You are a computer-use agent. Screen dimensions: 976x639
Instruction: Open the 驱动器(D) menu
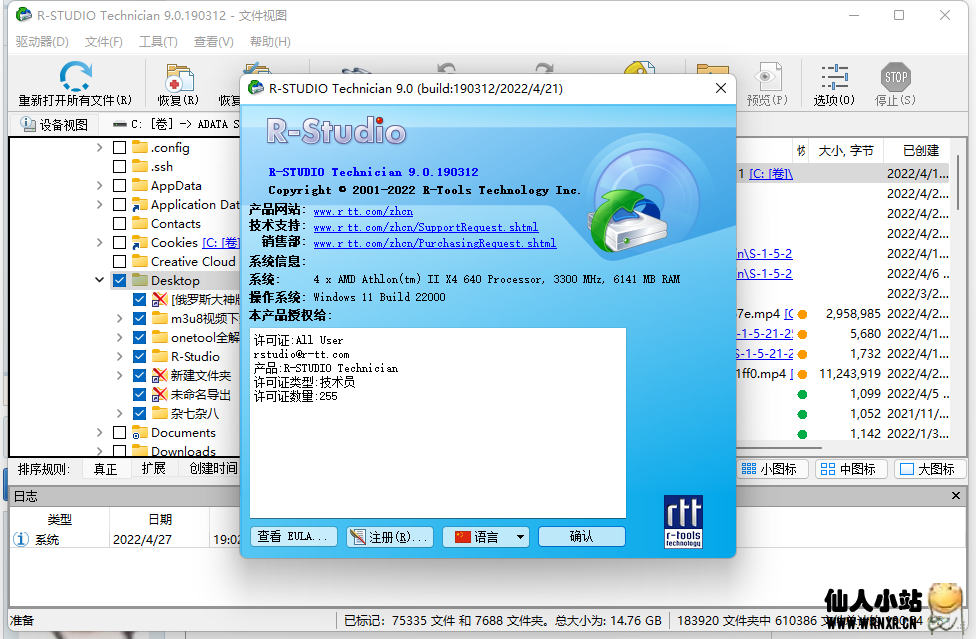pyautogui.click(x=42, y=42)
